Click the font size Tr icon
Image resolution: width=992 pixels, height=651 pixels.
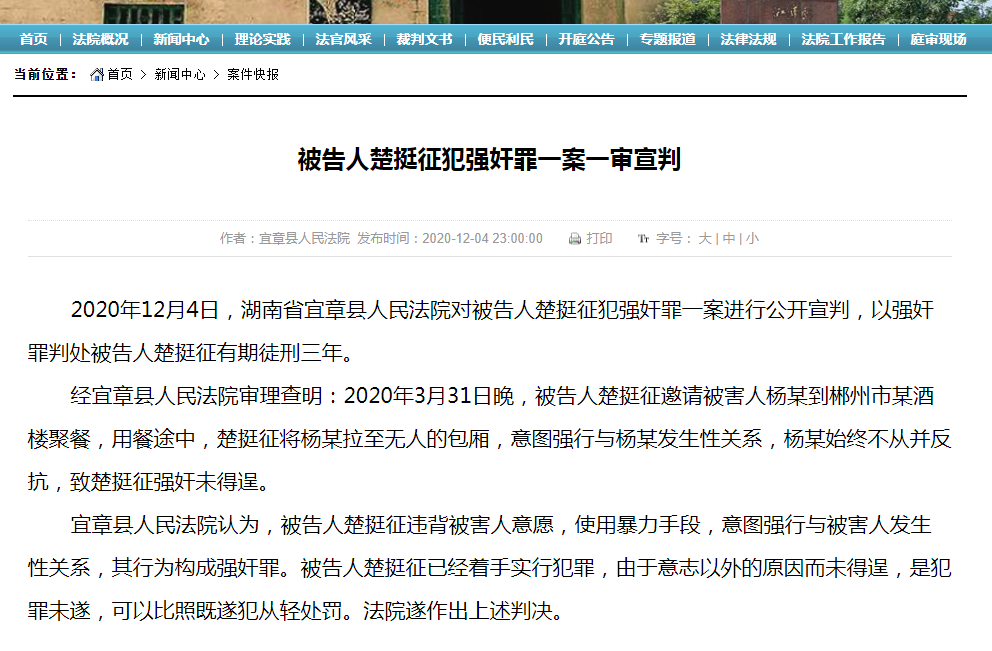point(643,239)
